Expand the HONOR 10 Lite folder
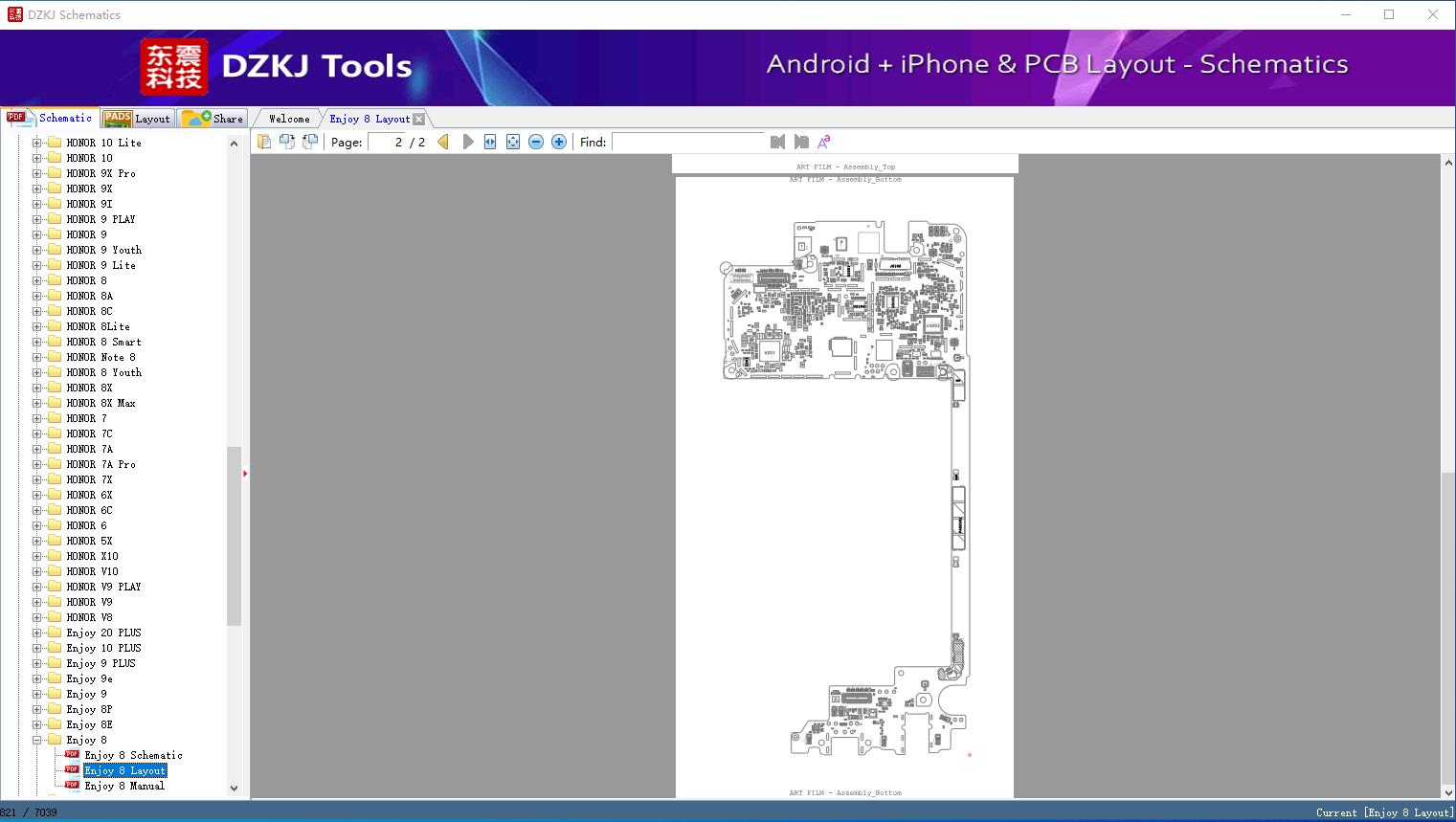1456x822 pixels. point(36,143)
